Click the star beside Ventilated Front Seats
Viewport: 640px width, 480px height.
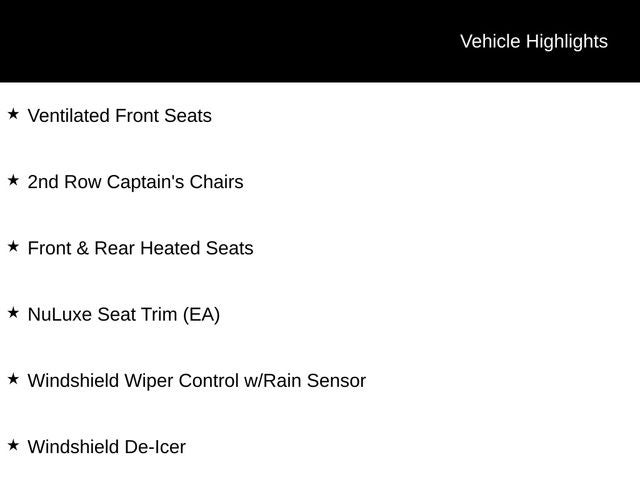(x=13, y=114)
